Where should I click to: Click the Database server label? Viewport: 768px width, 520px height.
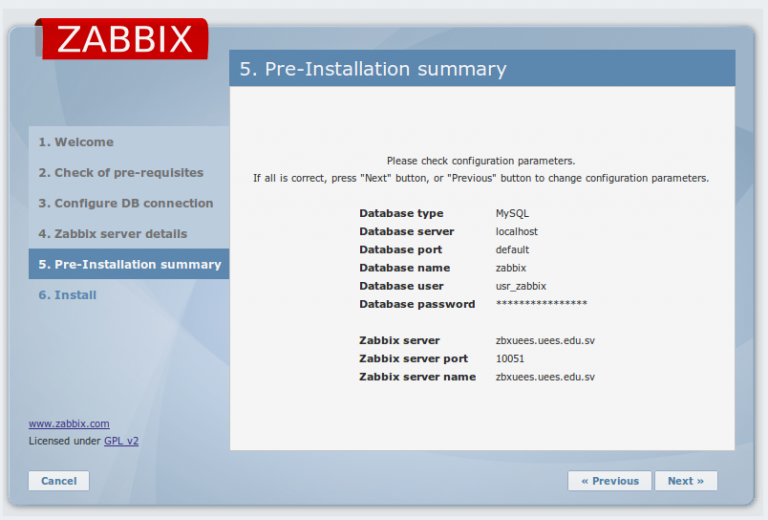(407, 231)
